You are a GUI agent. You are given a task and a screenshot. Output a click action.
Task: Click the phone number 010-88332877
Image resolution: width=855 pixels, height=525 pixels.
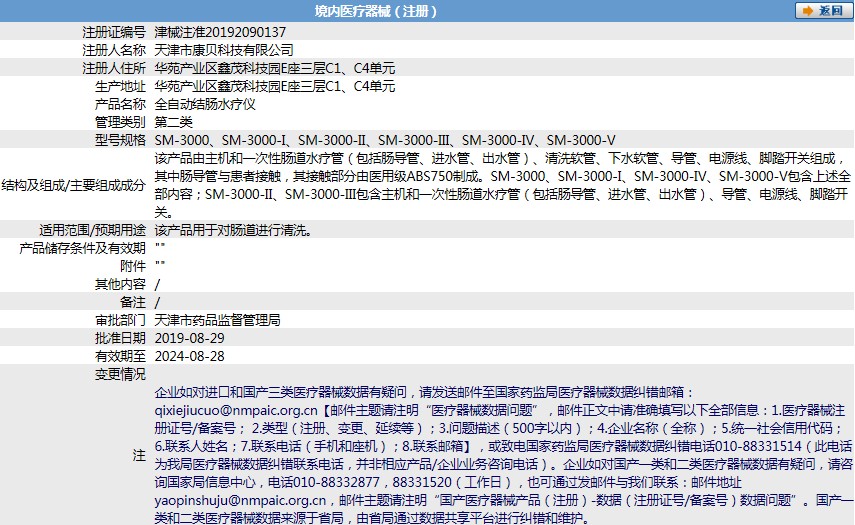point(336,482)
